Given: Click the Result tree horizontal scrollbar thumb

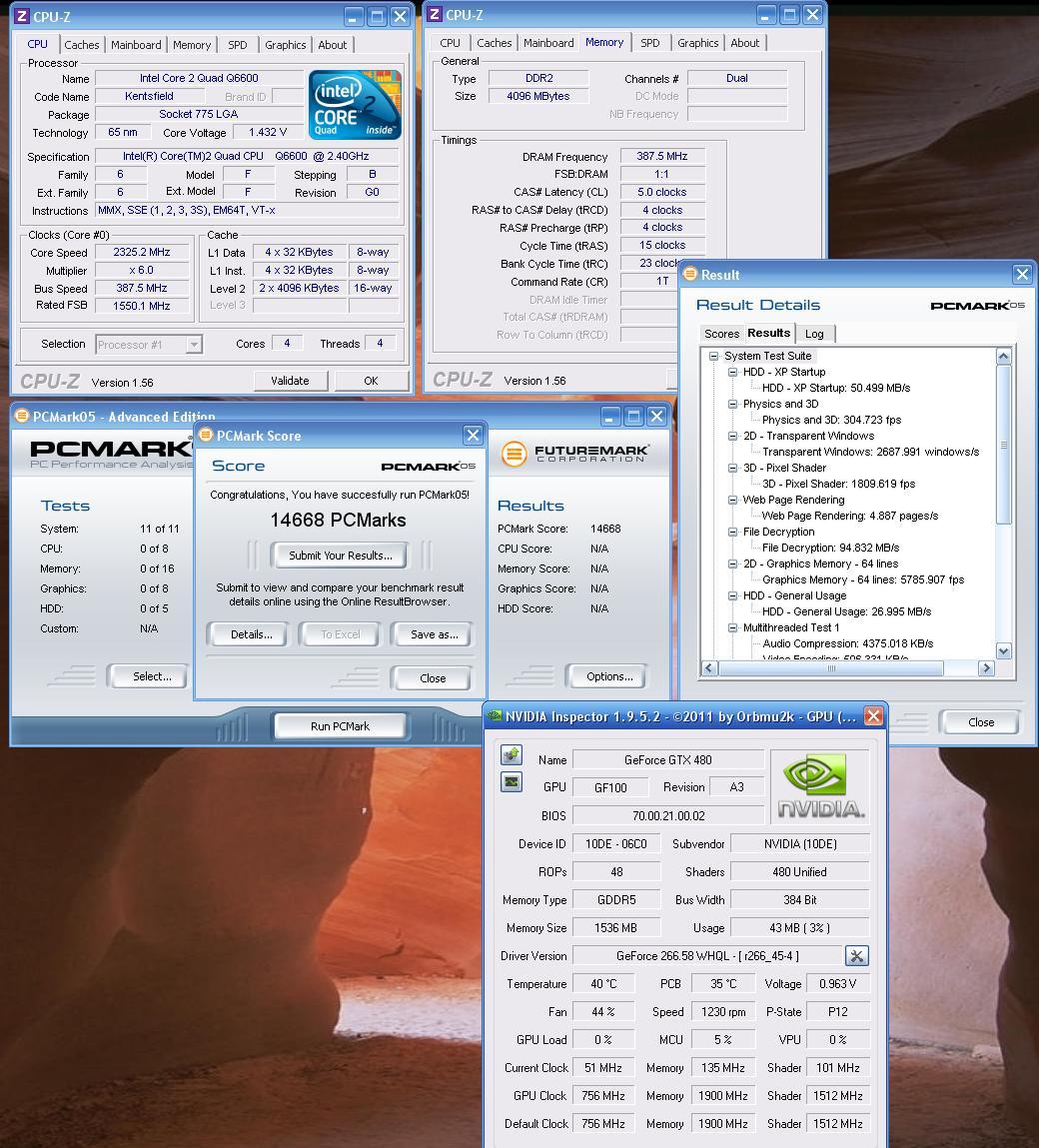Looking at the screenshot, I should (x=830, y=668).
